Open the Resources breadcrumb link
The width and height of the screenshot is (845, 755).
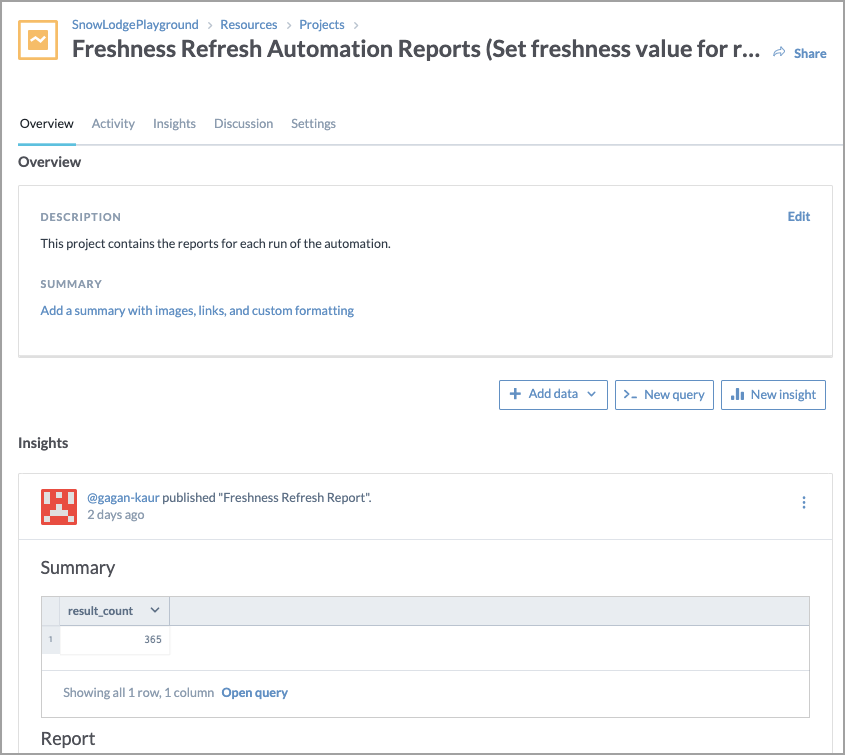pos(248,24)
